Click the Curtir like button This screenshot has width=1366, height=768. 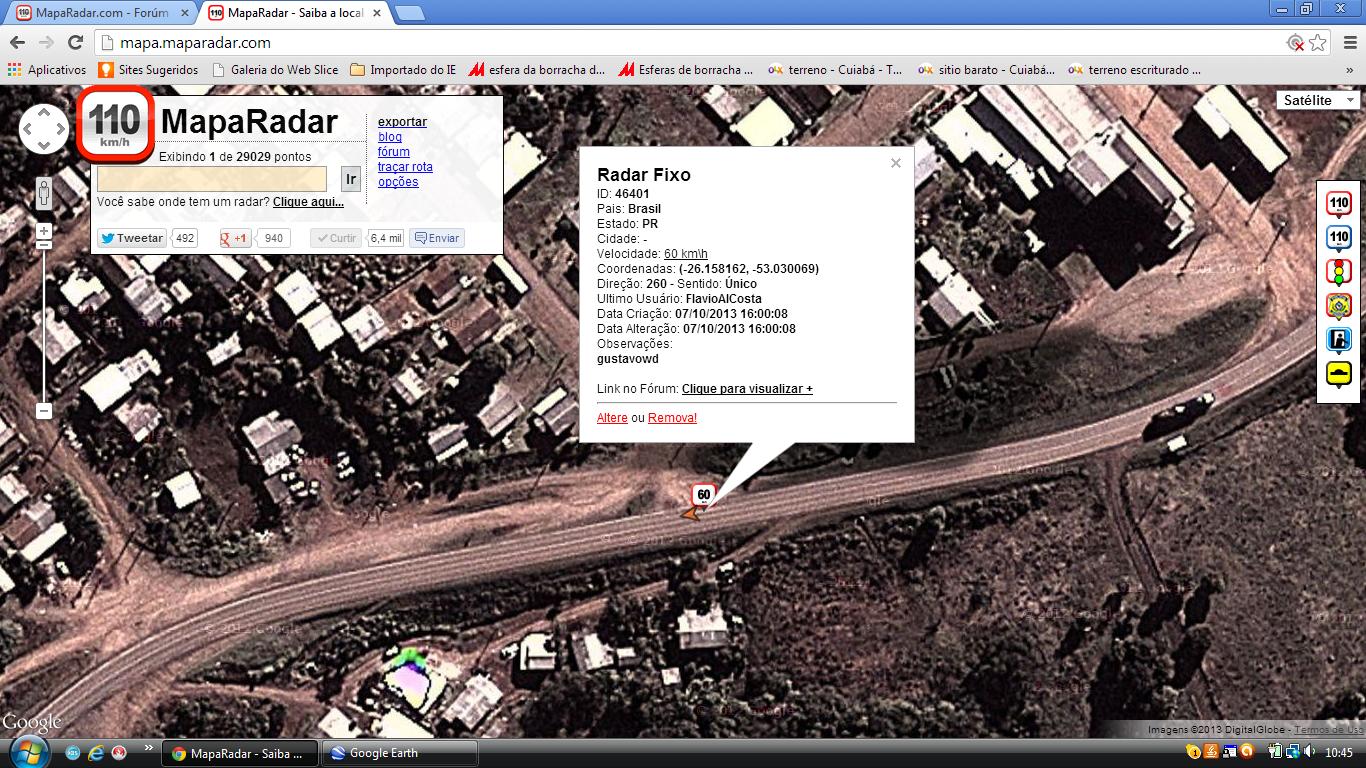coord(336,238)
